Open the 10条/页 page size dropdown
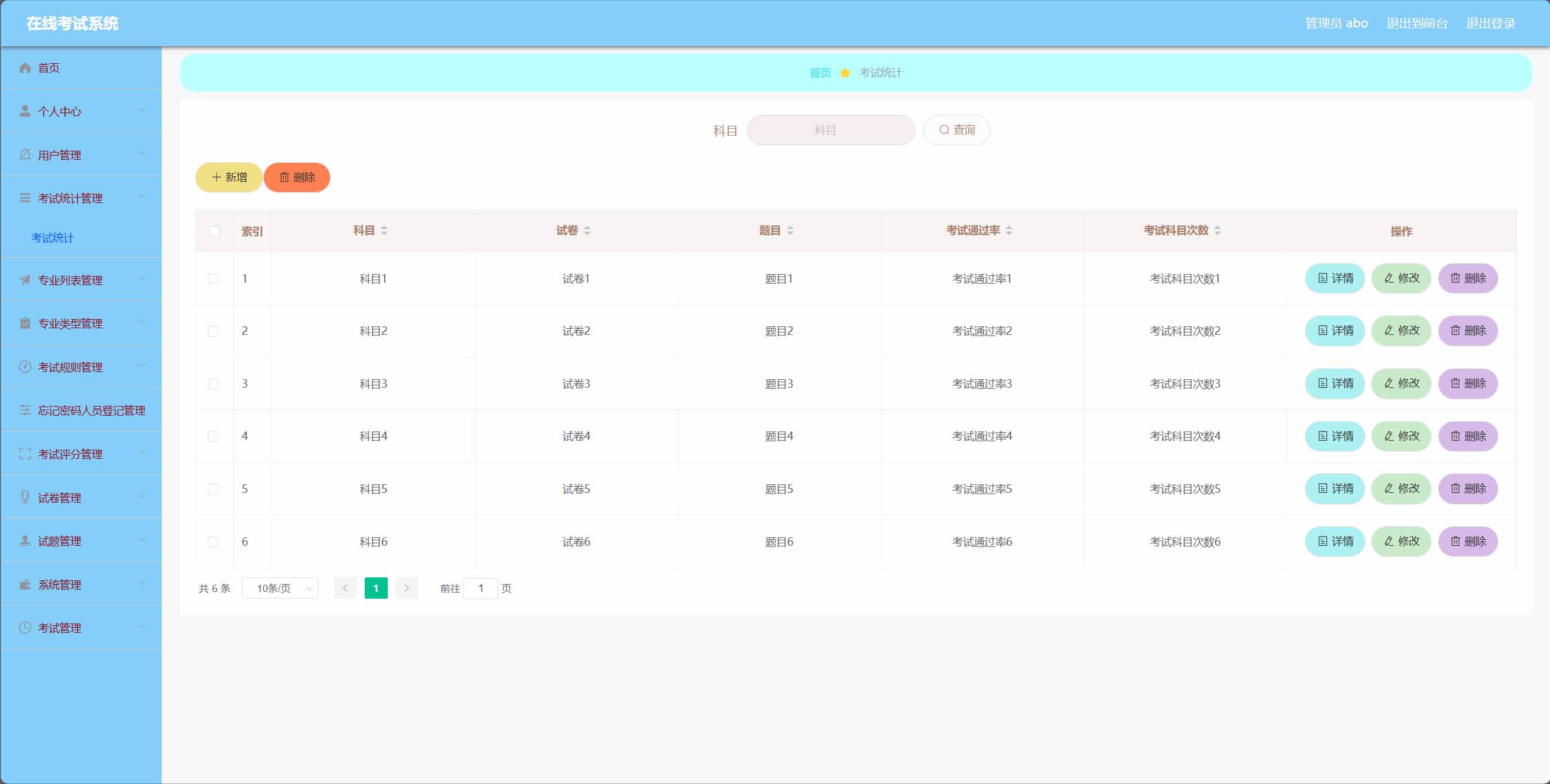Image resolution: width=1550 pixels, height=784 pixels. [x=280, y=588]
